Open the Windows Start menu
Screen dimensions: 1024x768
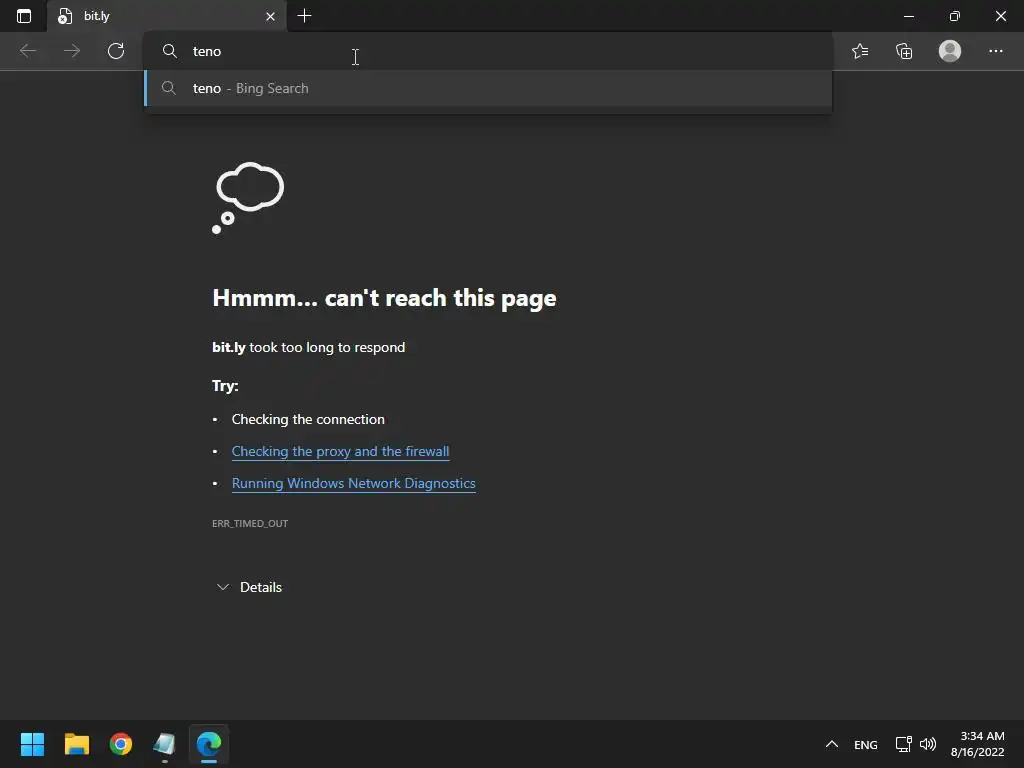(x=32, y=744)
